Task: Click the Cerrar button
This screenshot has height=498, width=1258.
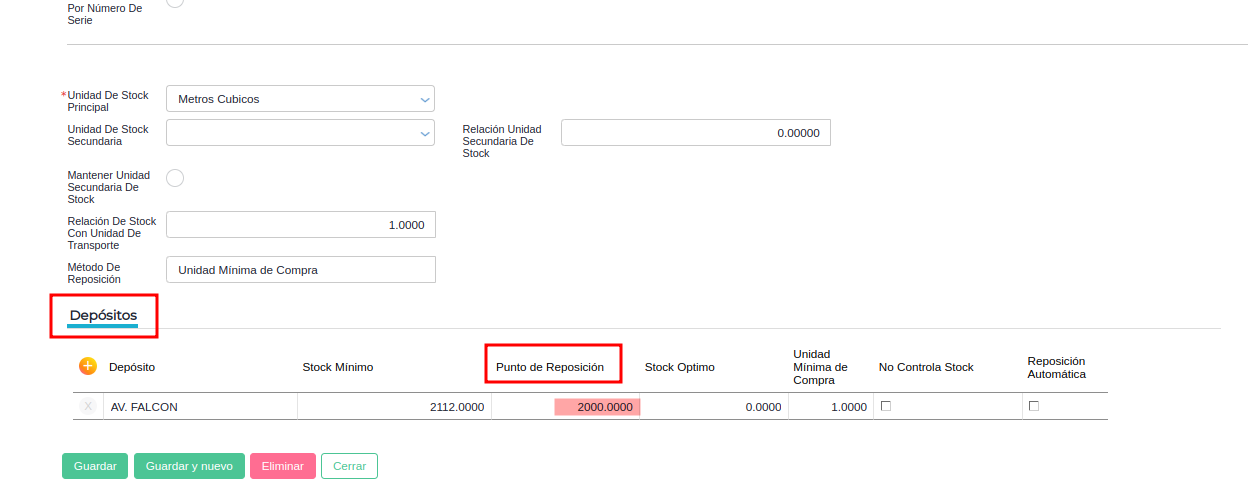Action: (x=349, y=466)
